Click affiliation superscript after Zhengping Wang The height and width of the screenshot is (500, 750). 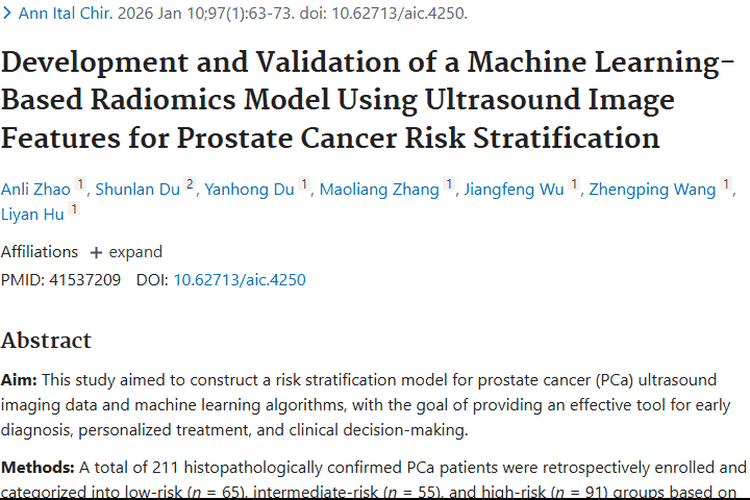(727, 185)
